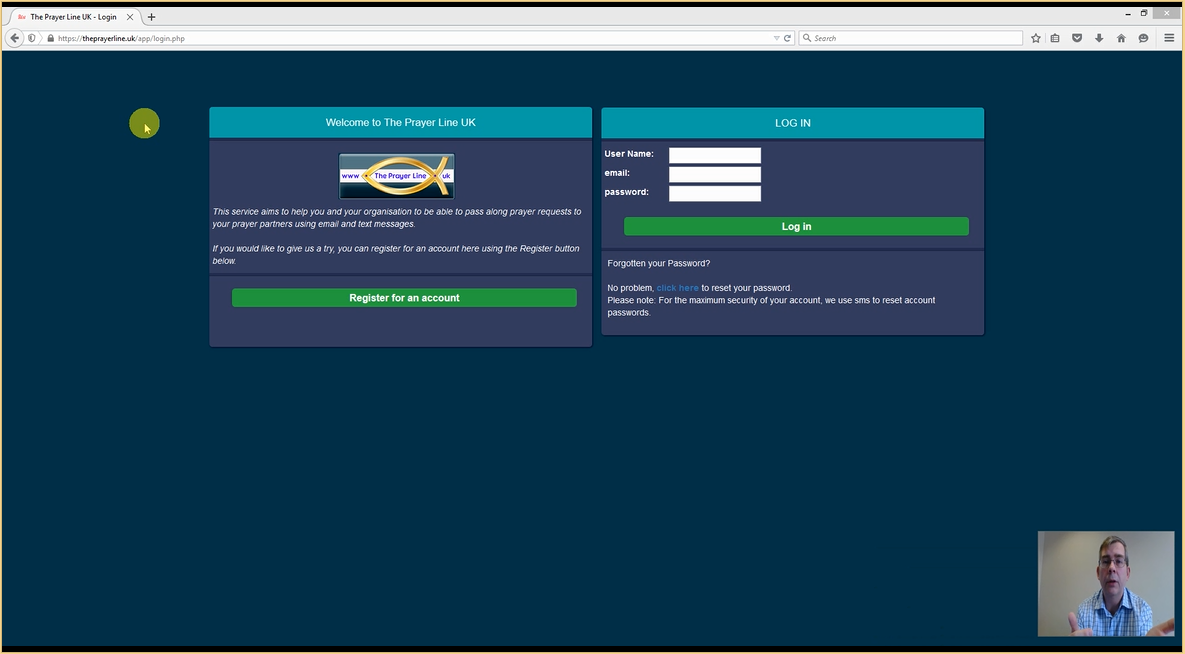Click the 'Forgotten your Password?' text
This screenshot has width=1185, height=654.
[659, 263]
